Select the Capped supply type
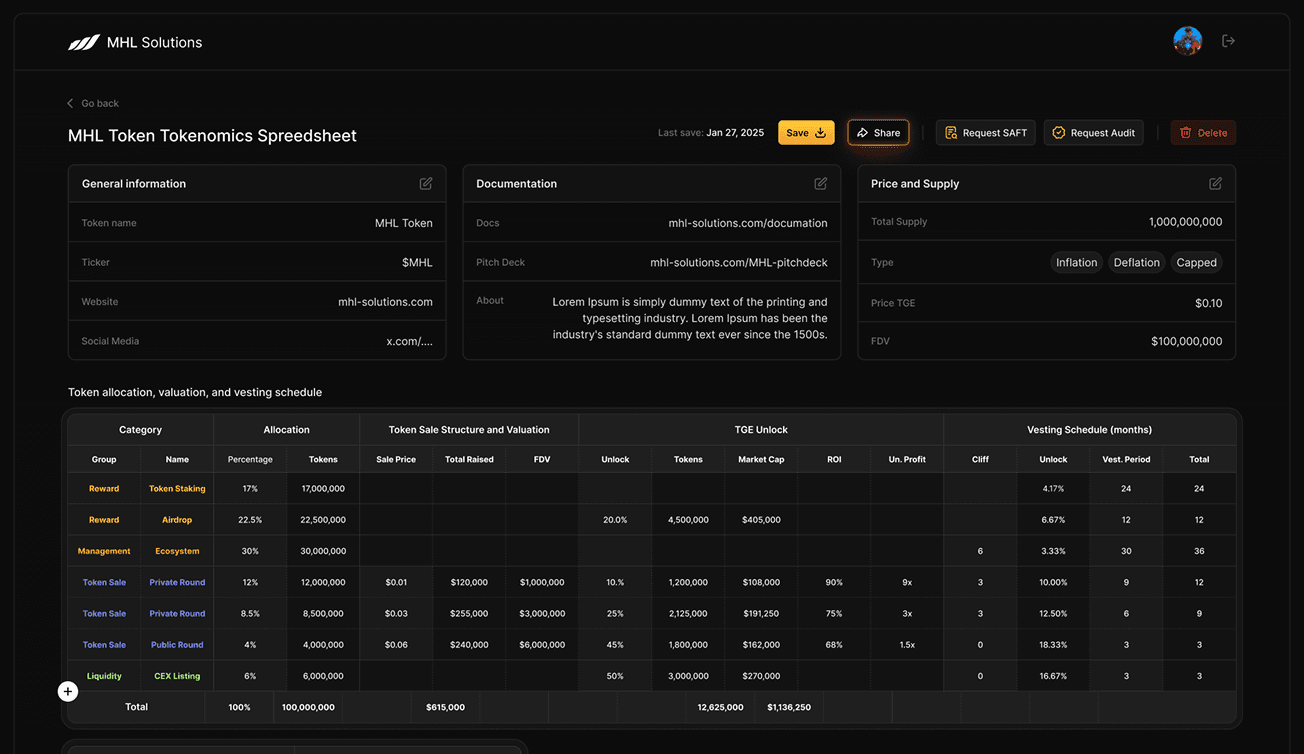Image resolution: width=1304 pixels, height=754 pixels. pos(1196,262)
